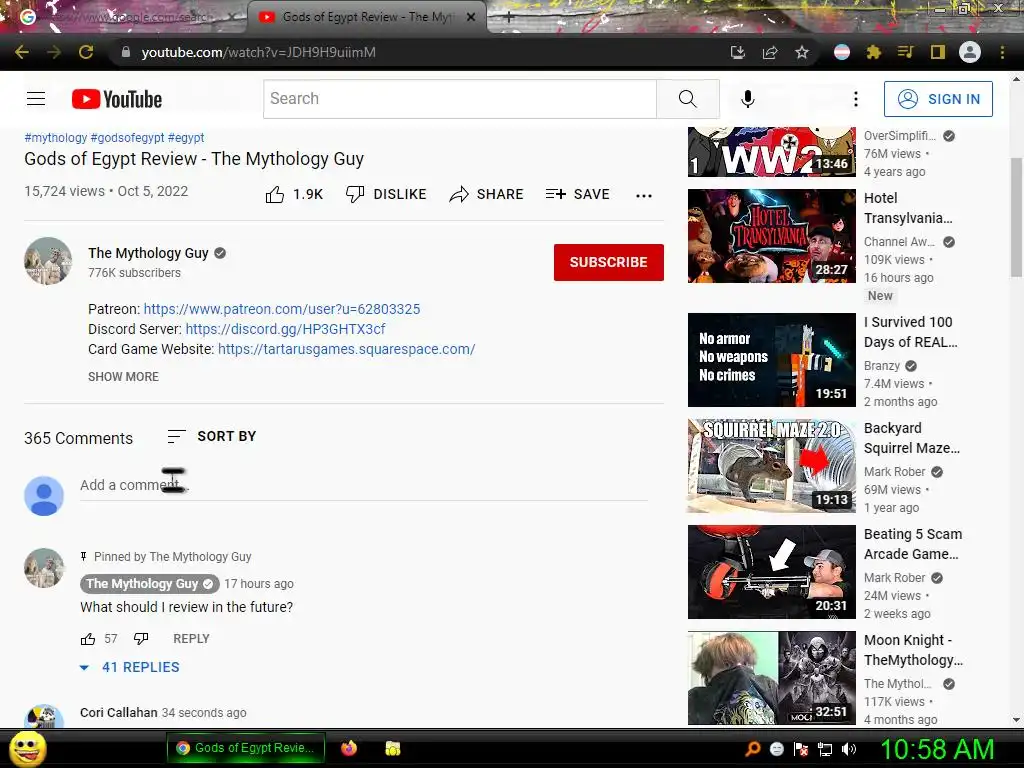This screenshot has width=1024, height=768.
Task: Open the SORT BY comments dropdown
Action: pyautogui.click(x=212, y=436)
